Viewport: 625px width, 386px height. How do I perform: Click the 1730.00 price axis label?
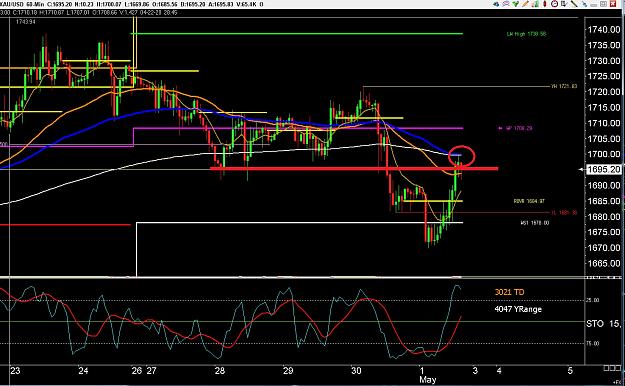point(603,61)
